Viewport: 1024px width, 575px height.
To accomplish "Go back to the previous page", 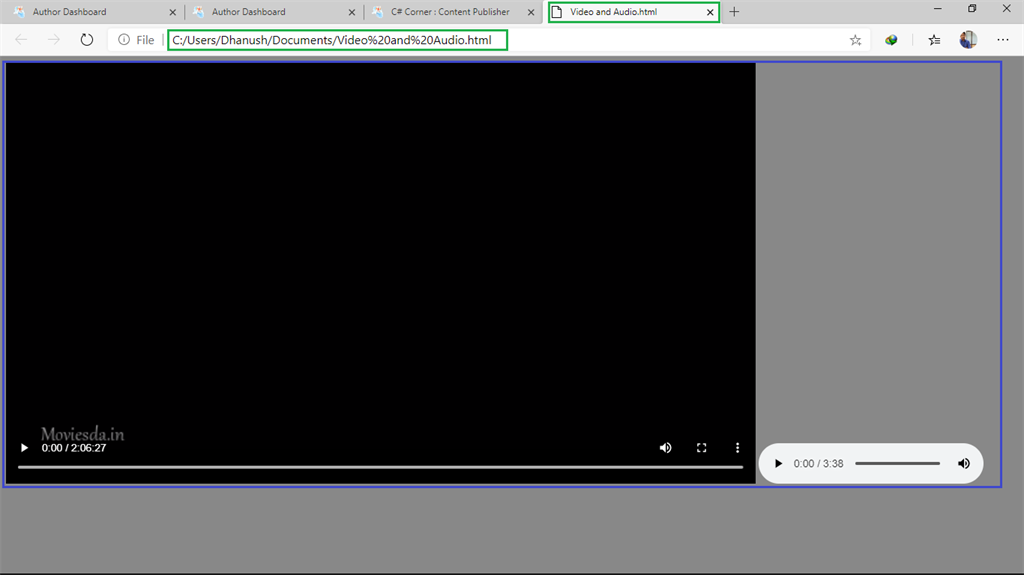I will 21,40.
